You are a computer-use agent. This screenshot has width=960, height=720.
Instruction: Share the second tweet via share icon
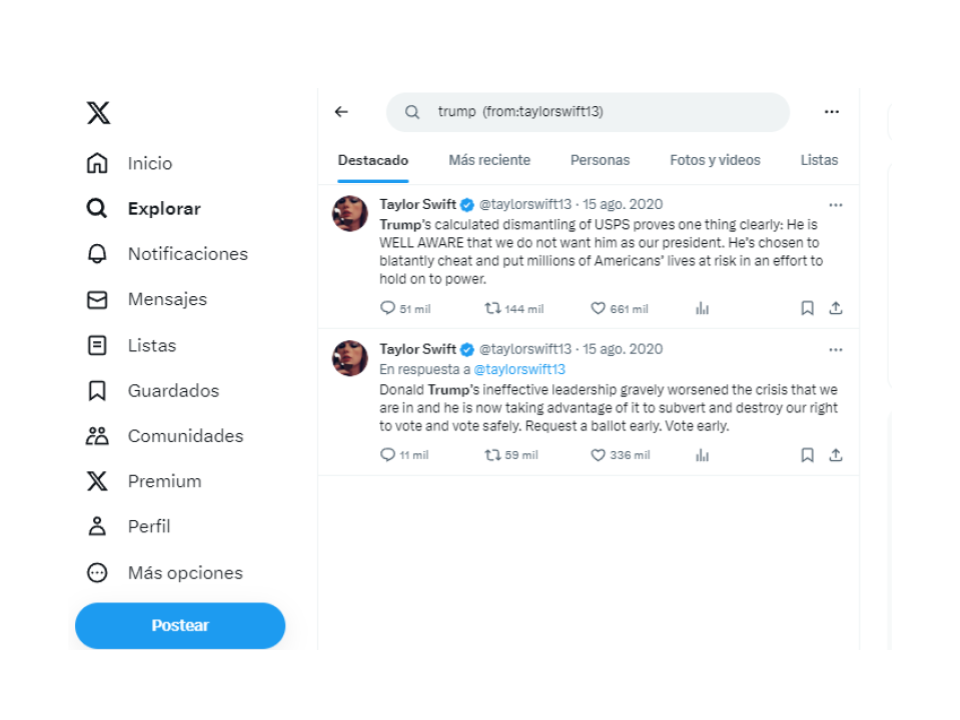point(836,455)
